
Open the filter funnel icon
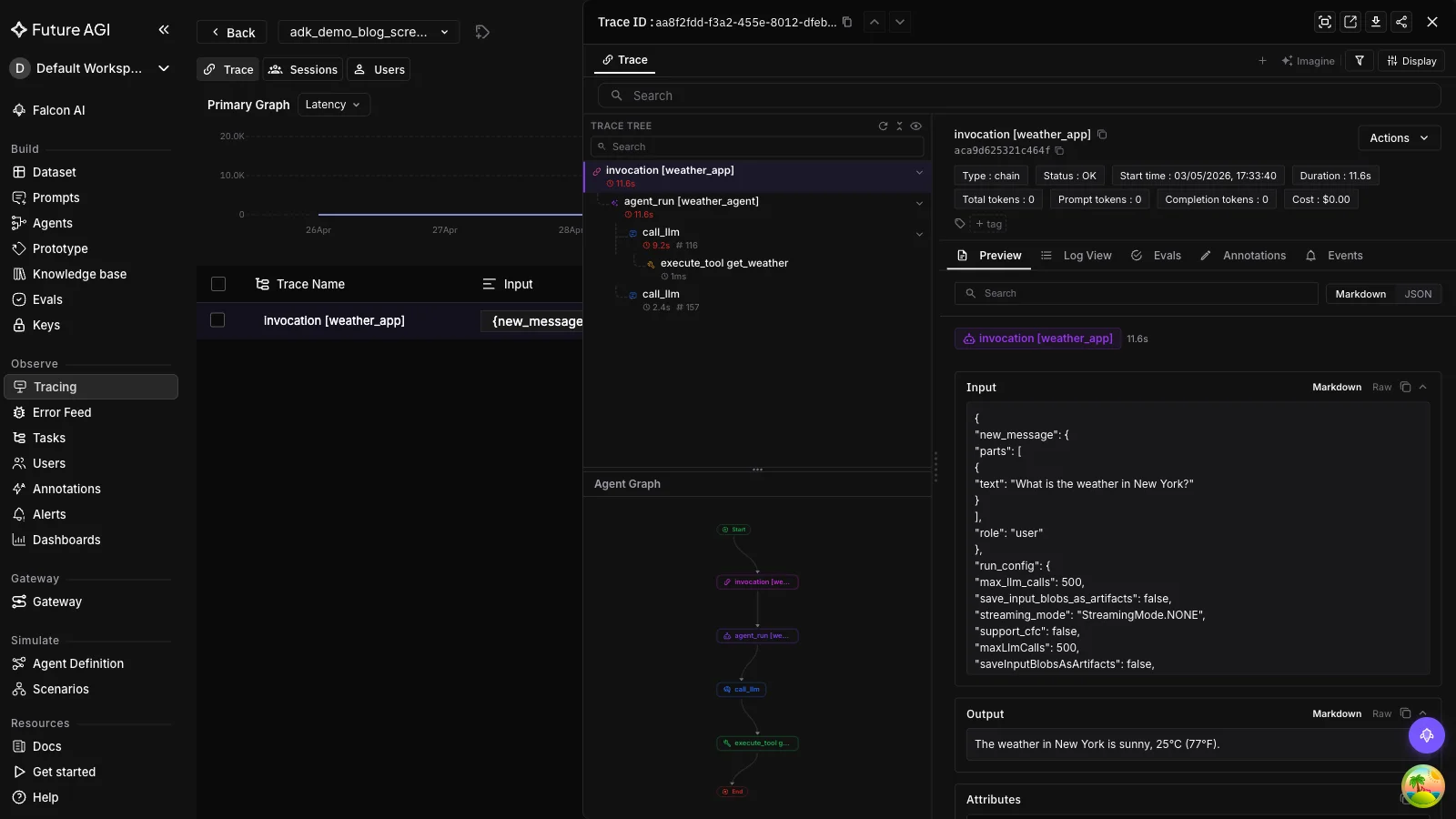click(1360, 61)
